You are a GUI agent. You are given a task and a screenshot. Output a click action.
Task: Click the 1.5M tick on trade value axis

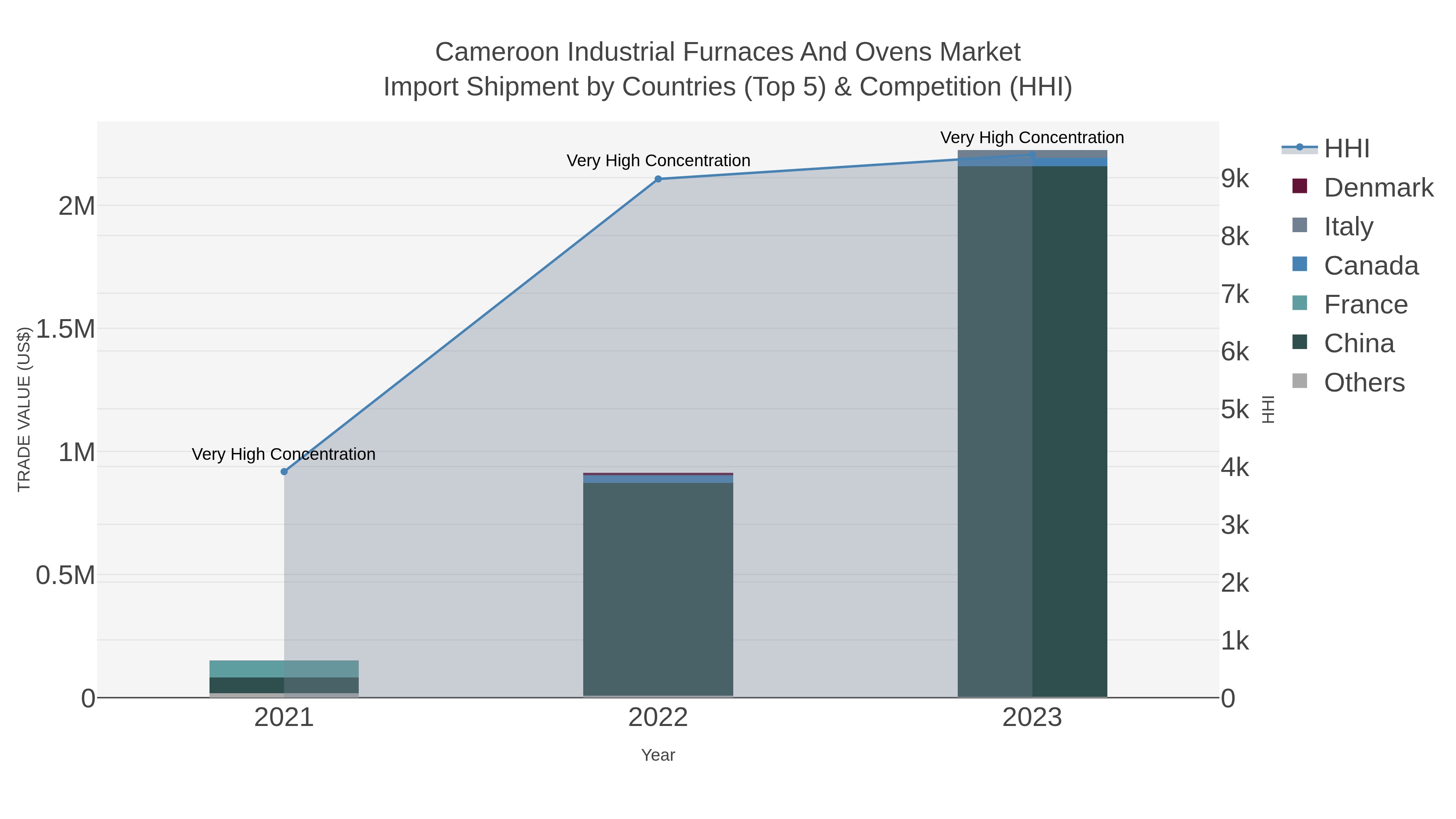click(66, 329)
